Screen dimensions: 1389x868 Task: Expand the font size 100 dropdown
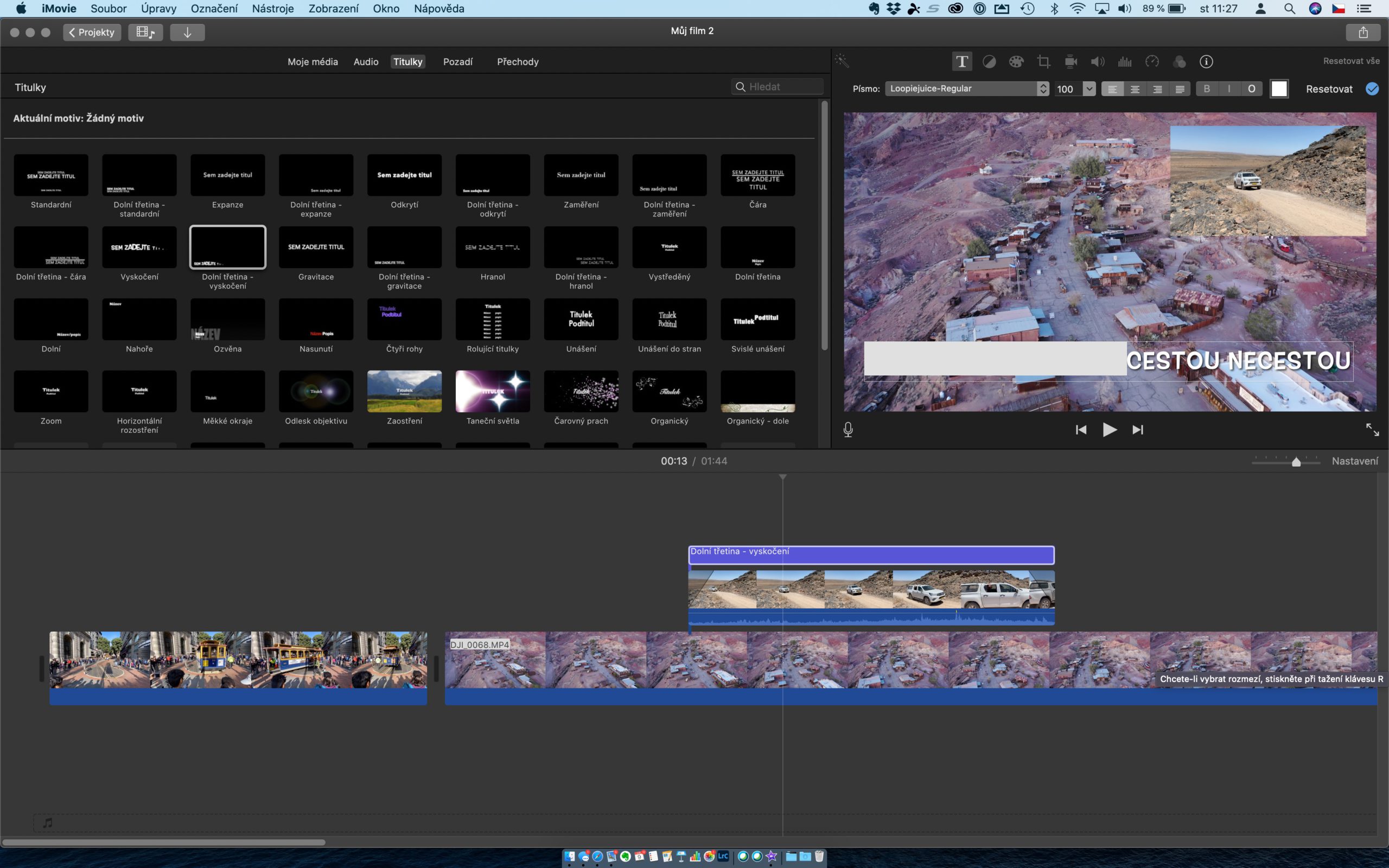point(1089,88)
